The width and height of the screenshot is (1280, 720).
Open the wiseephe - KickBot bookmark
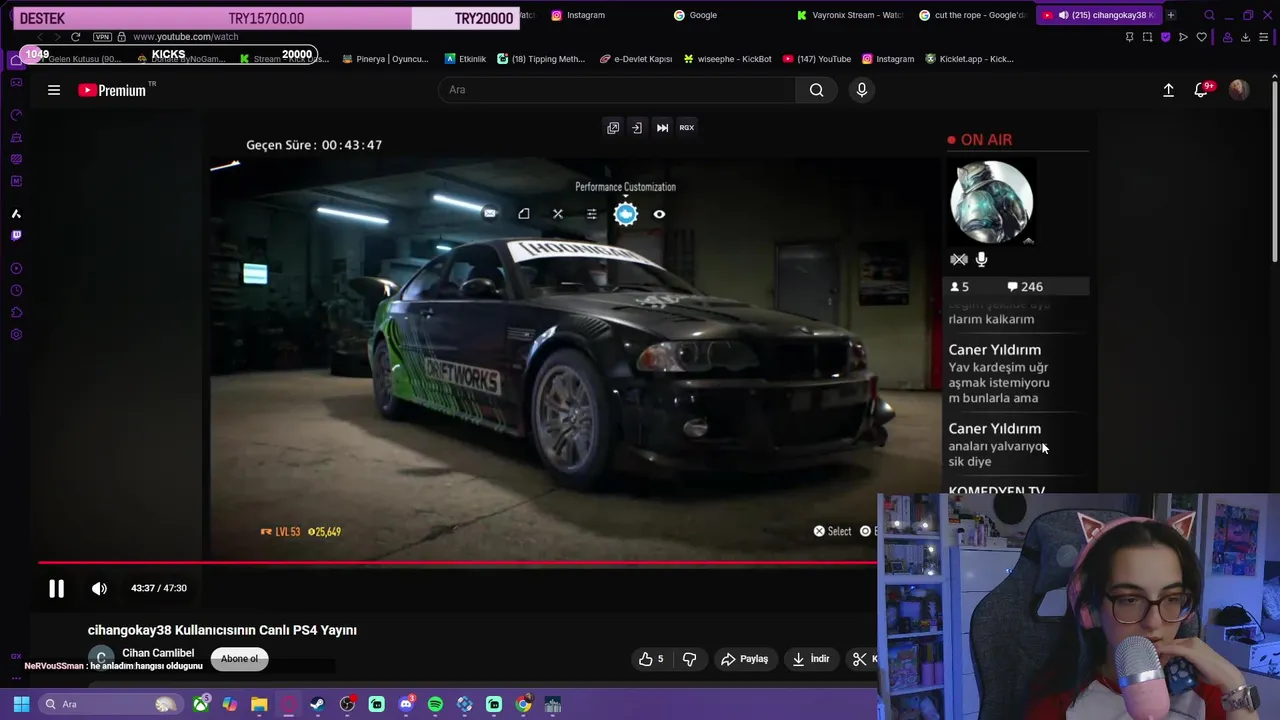click(x=727, y=59)
